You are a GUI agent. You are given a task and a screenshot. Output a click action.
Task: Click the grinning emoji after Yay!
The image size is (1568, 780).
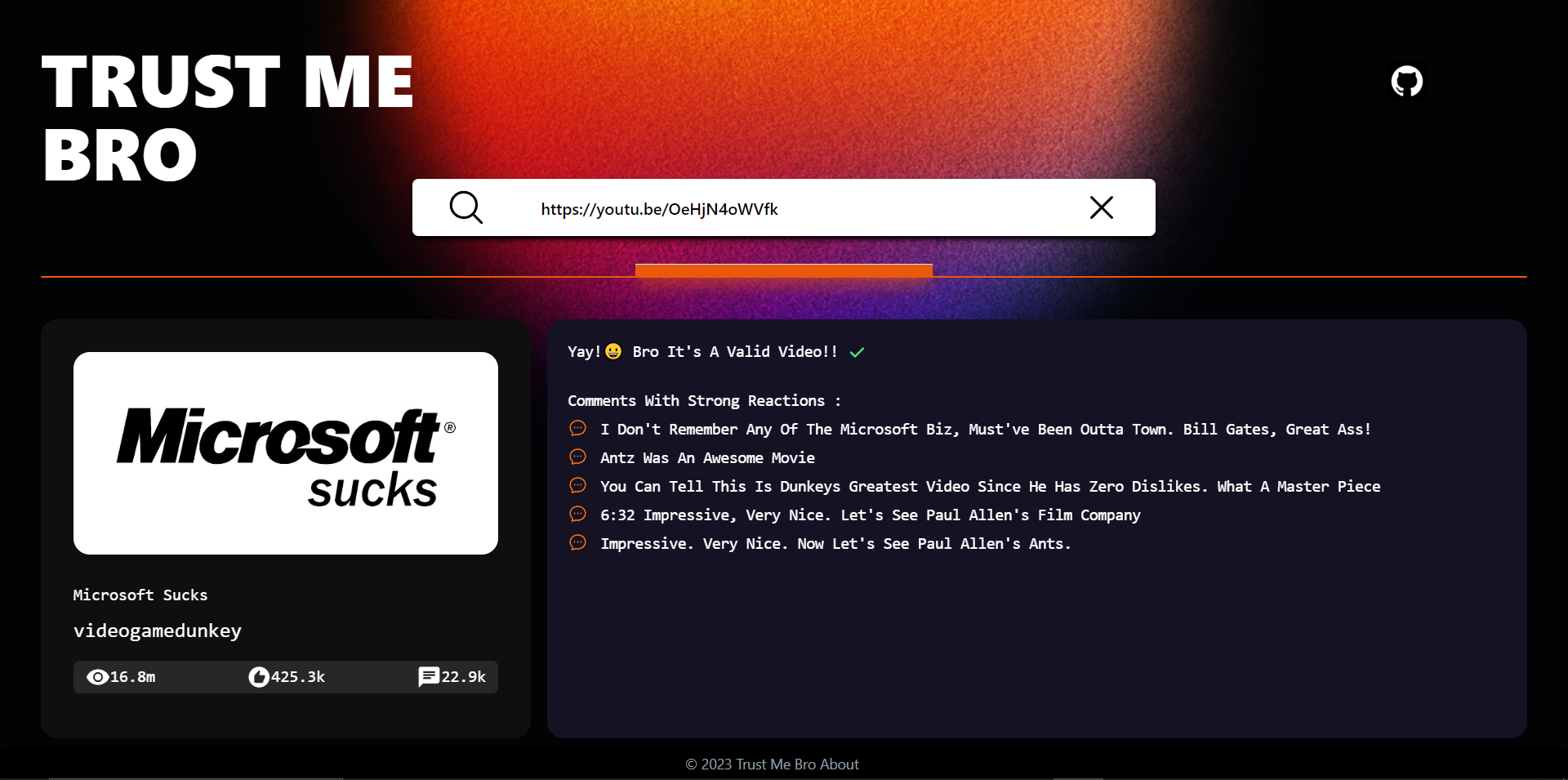click(613, 351)
